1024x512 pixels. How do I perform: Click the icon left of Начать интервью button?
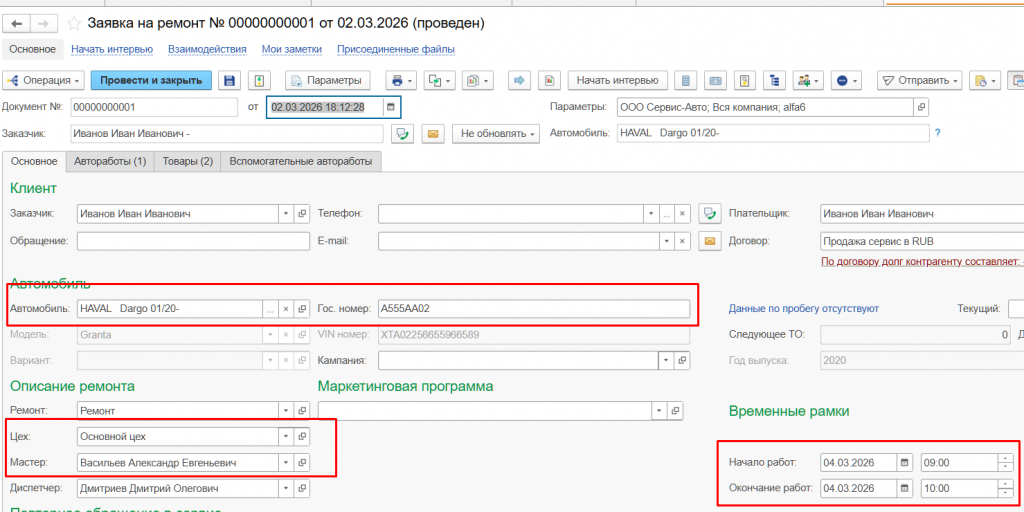coord(550,80)
